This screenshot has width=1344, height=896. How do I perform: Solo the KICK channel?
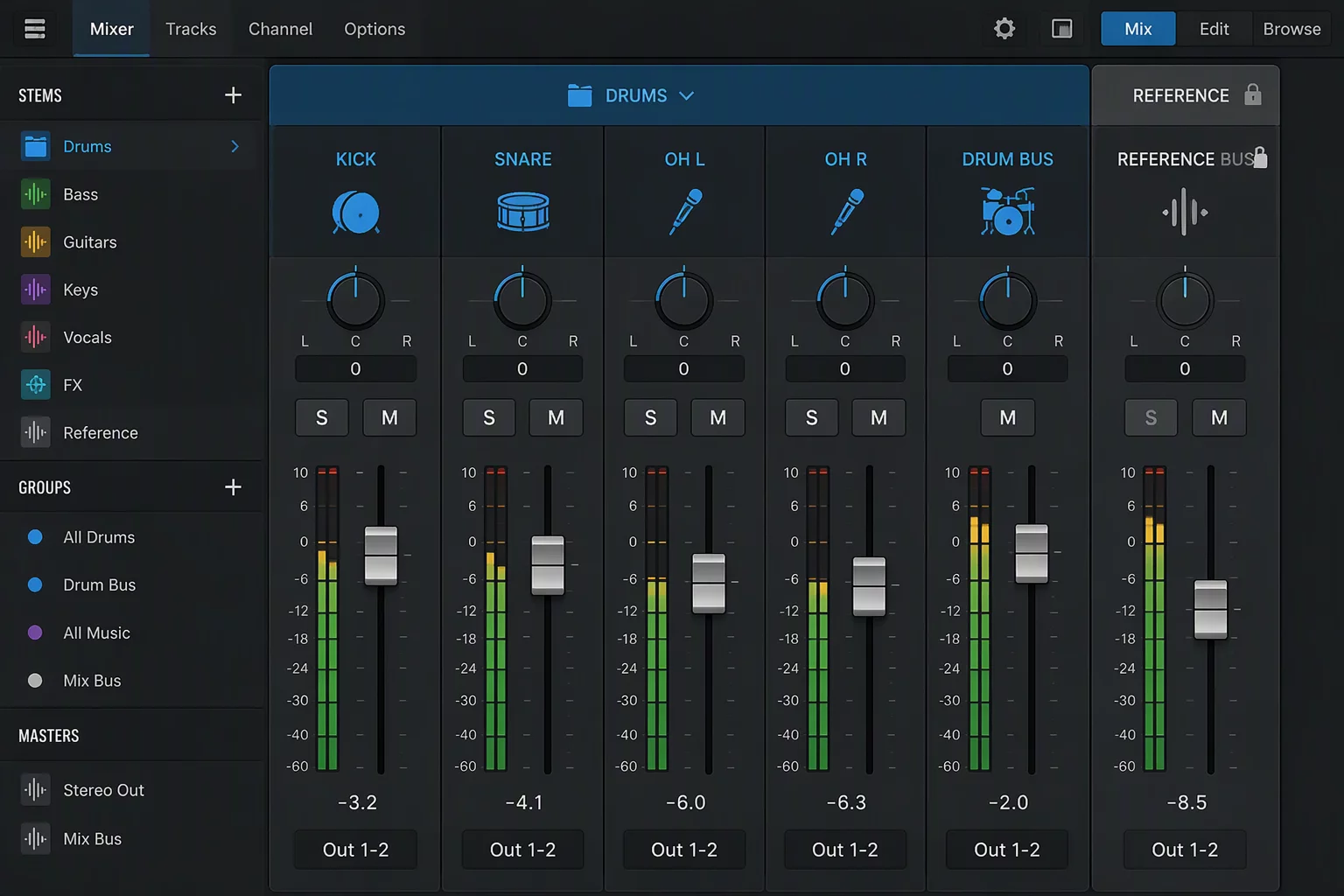coord(322,418)
